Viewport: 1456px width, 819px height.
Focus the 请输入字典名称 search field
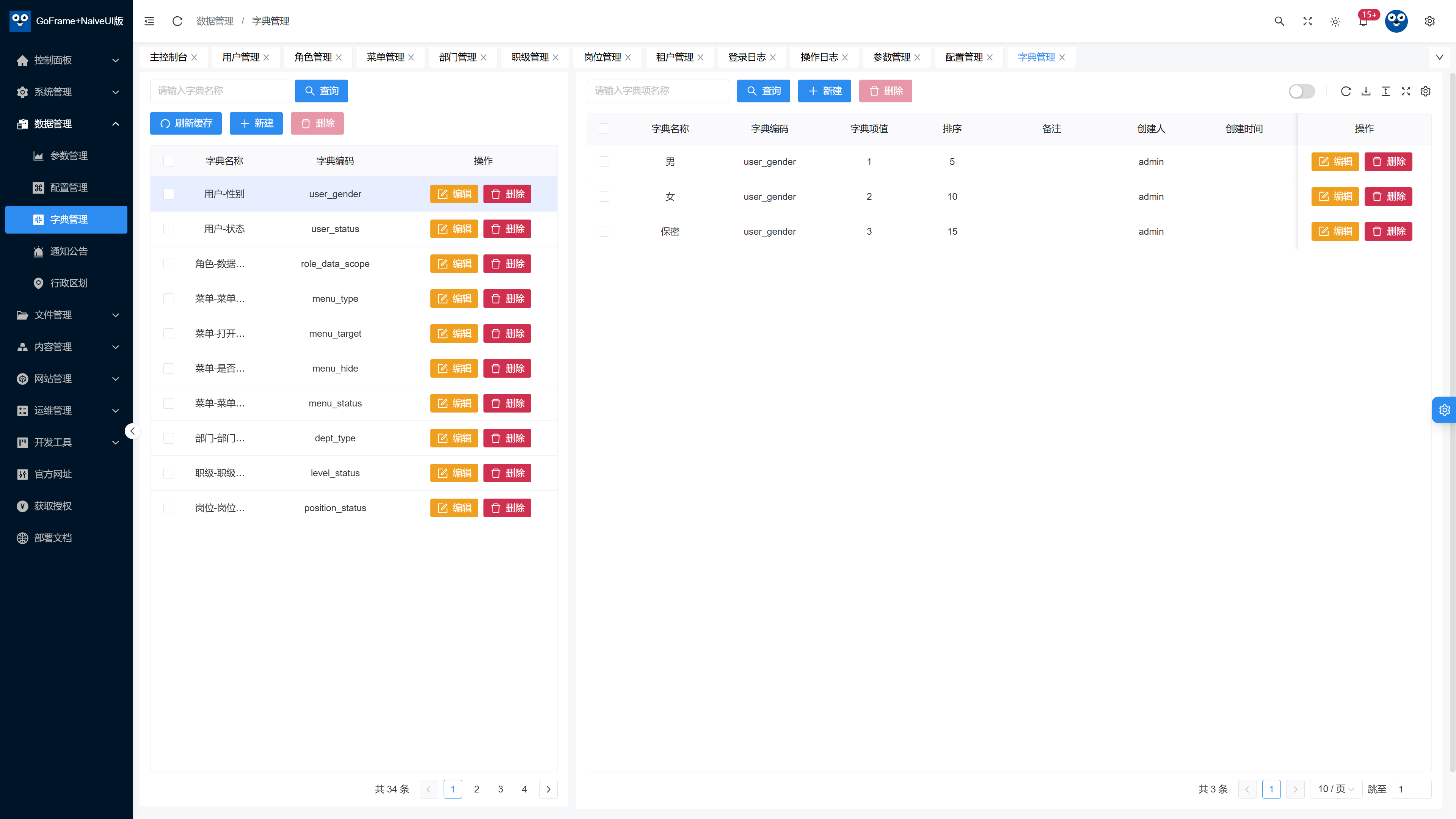pyautogui.click(x=221, y=91)
